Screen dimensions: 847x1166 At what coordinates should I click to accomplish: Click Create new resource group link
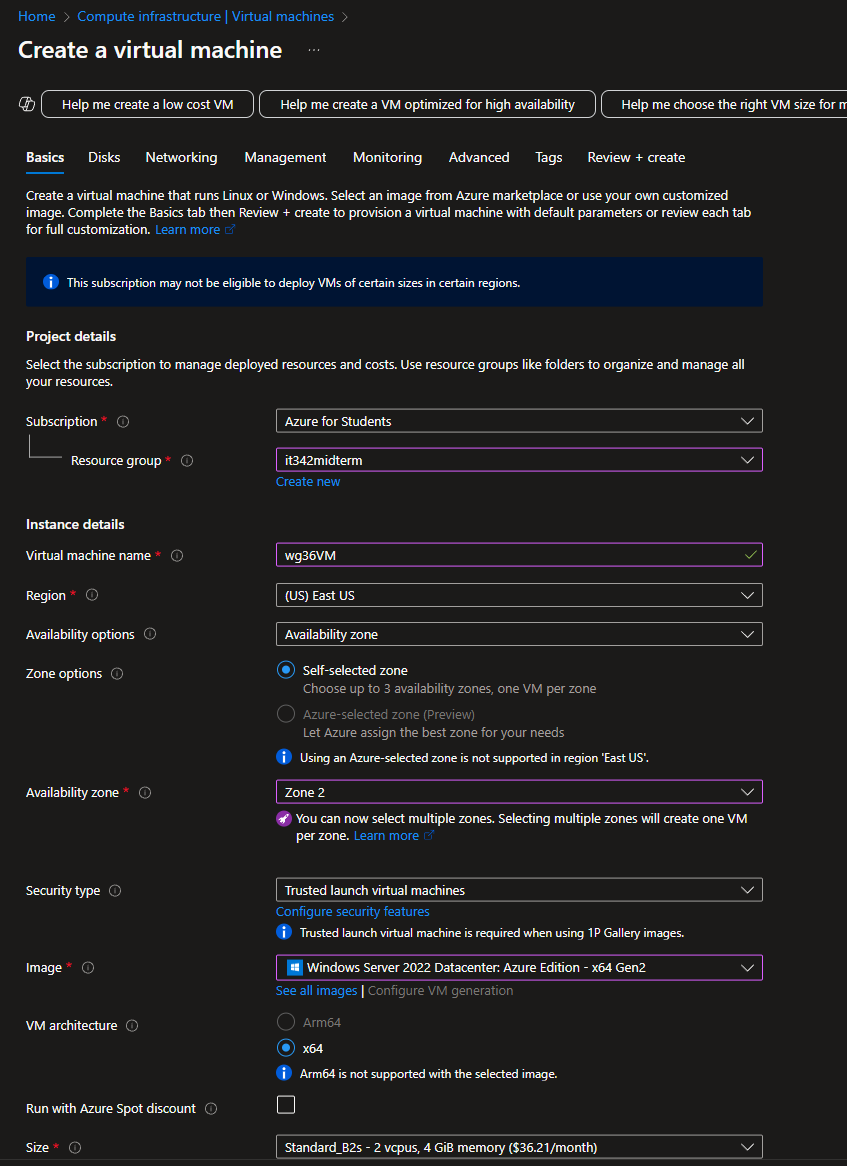click(x=308, y=482)
